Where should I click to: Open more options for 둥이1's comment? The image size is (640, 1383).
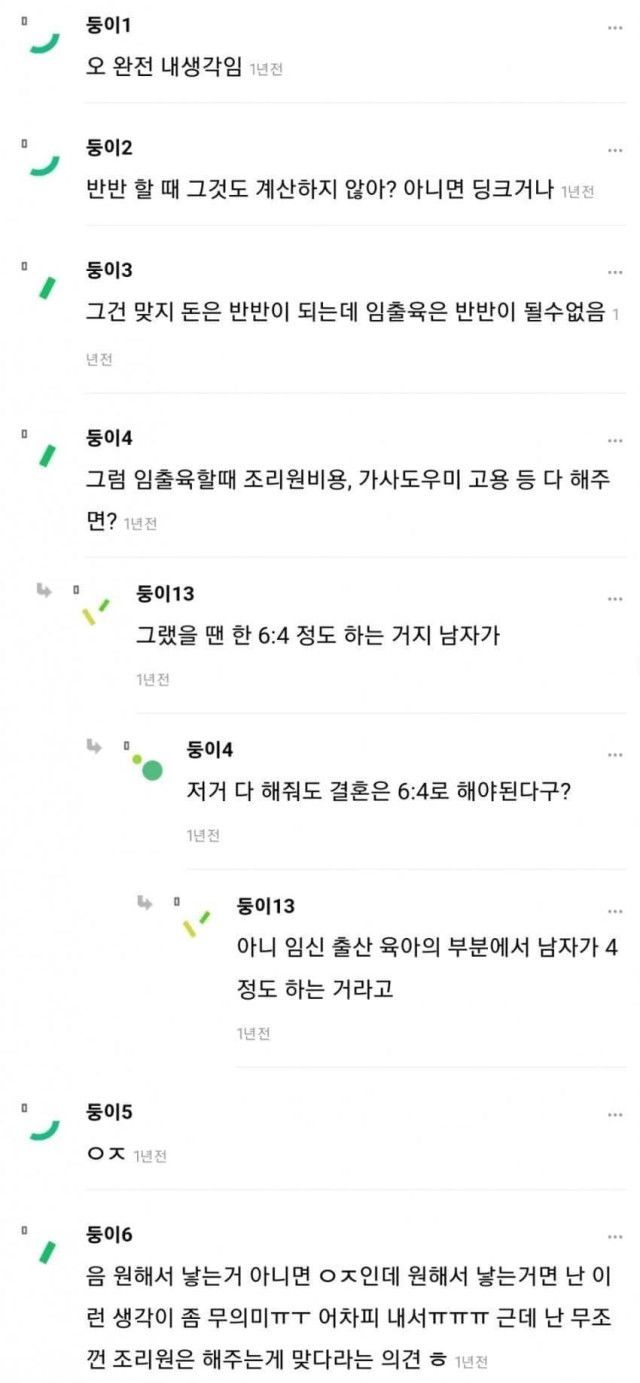pyautogui.click(x=615, y=27)
